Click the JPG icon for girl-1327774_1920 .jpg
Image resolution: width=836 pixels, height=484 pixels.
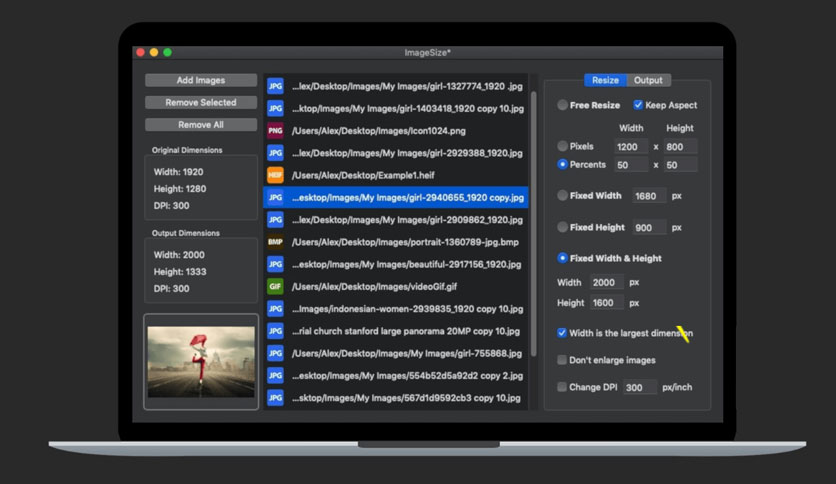[x=275, y=86]
